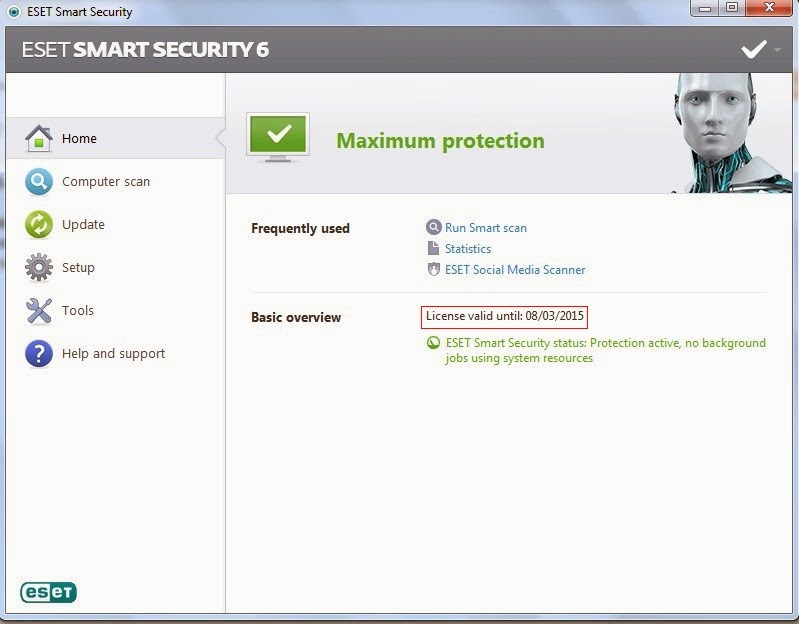Open the Statistics link
Screen dimensions: 799x624
point(467,249)
